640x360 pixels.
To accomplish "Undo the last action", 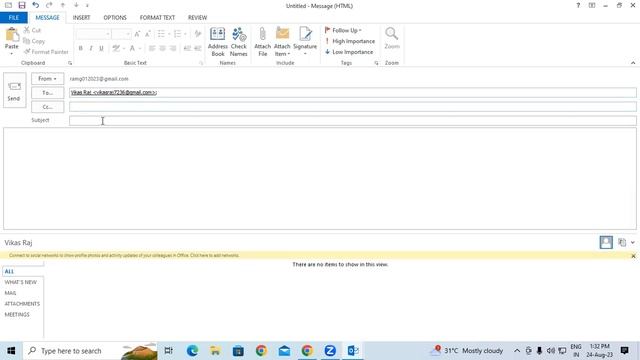I will pos(36,5).
